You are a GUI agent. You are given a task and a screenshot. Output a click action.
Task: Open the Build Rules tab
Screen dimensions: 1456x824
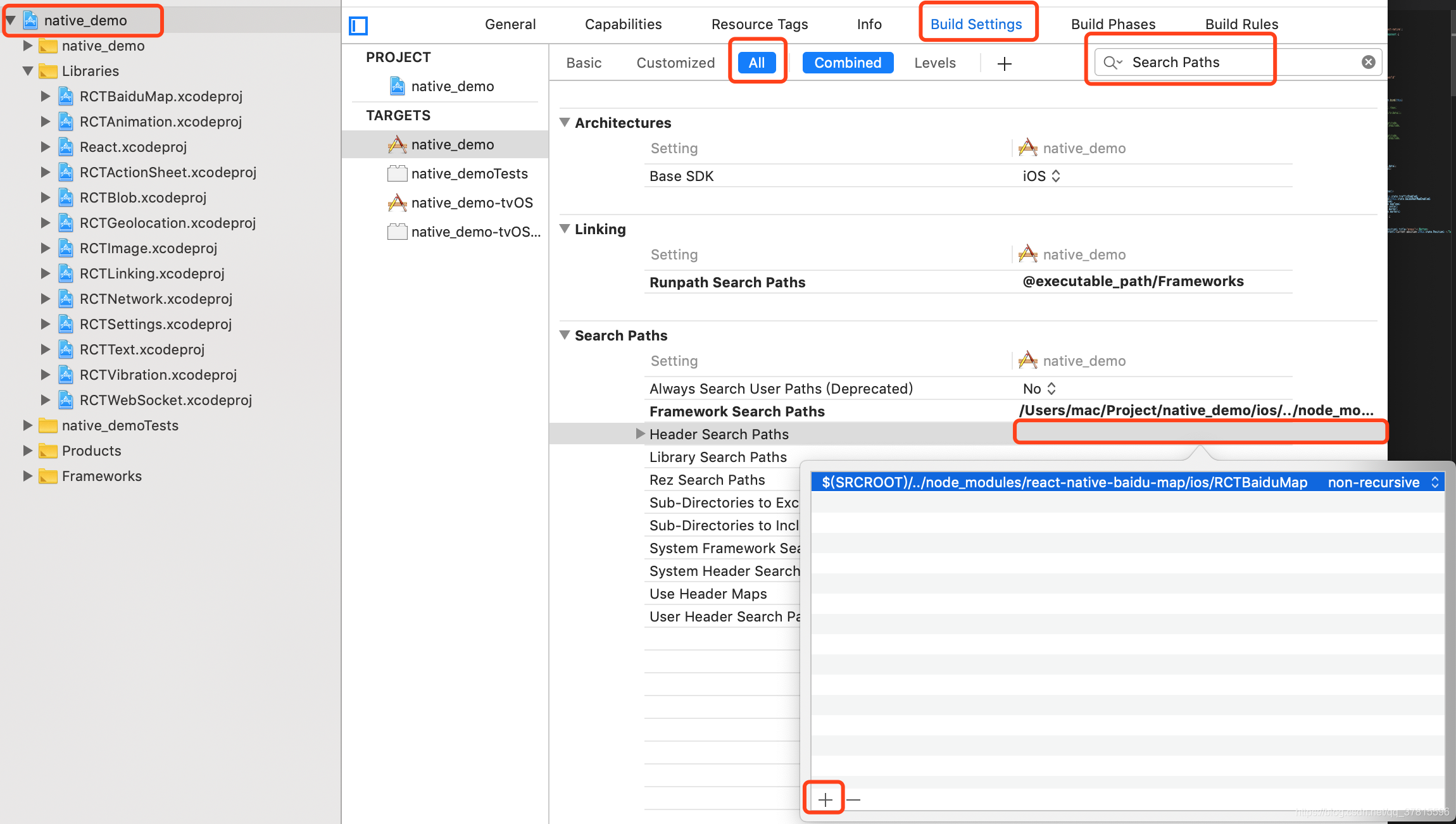[x=1241, y=24]
